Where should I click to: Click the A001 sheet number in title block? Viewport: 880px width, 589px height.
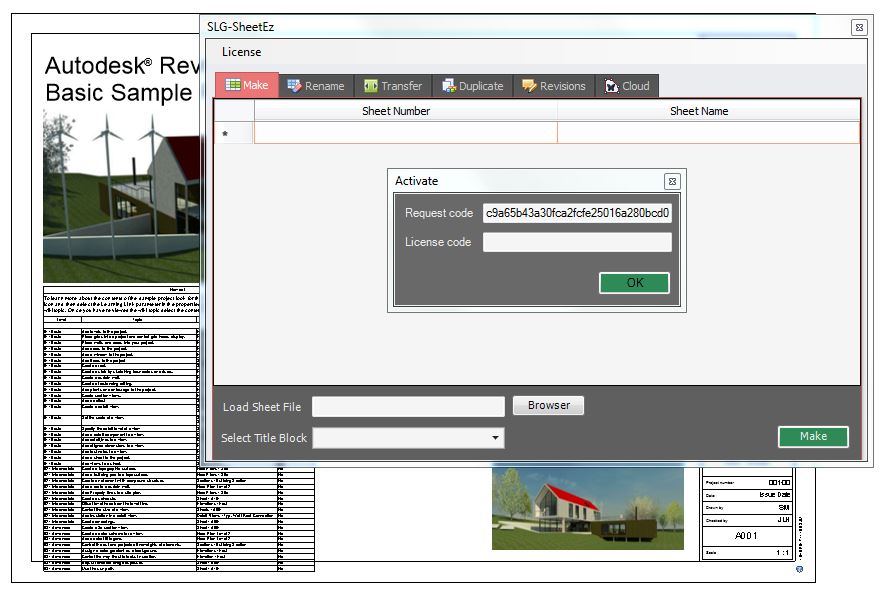pyautogui.click(x=746, y=536)
